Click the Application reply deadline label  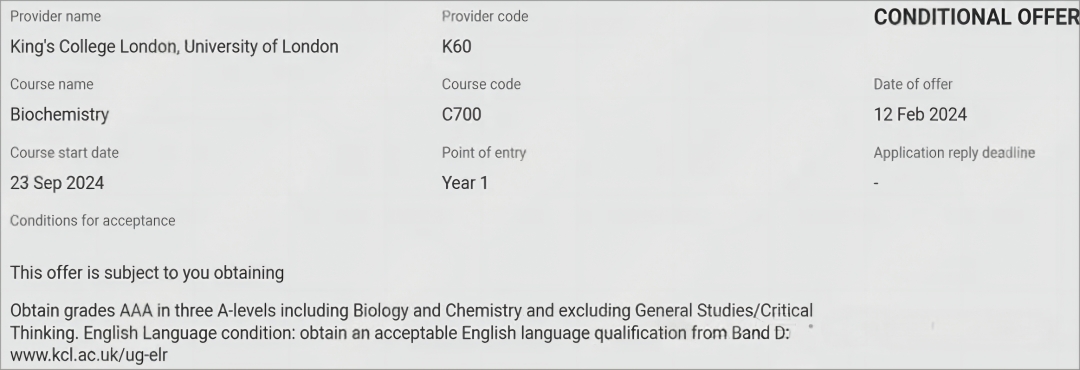[954, 153]
